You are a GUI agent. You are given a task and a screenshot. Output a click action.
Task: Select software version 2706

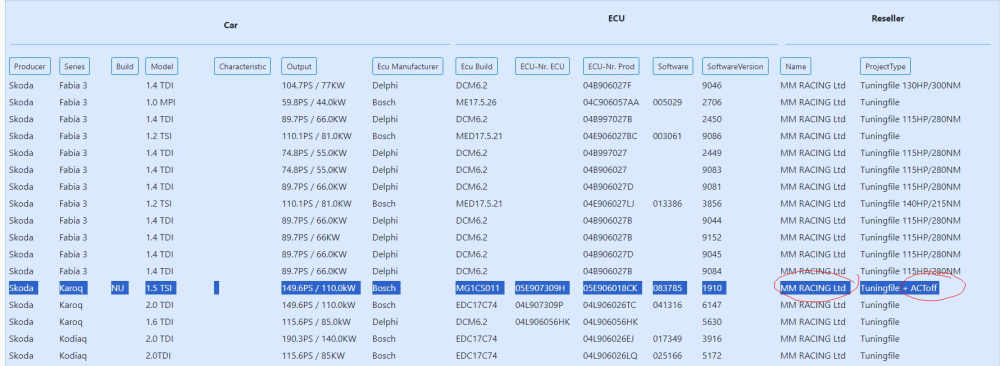[712, 102]
